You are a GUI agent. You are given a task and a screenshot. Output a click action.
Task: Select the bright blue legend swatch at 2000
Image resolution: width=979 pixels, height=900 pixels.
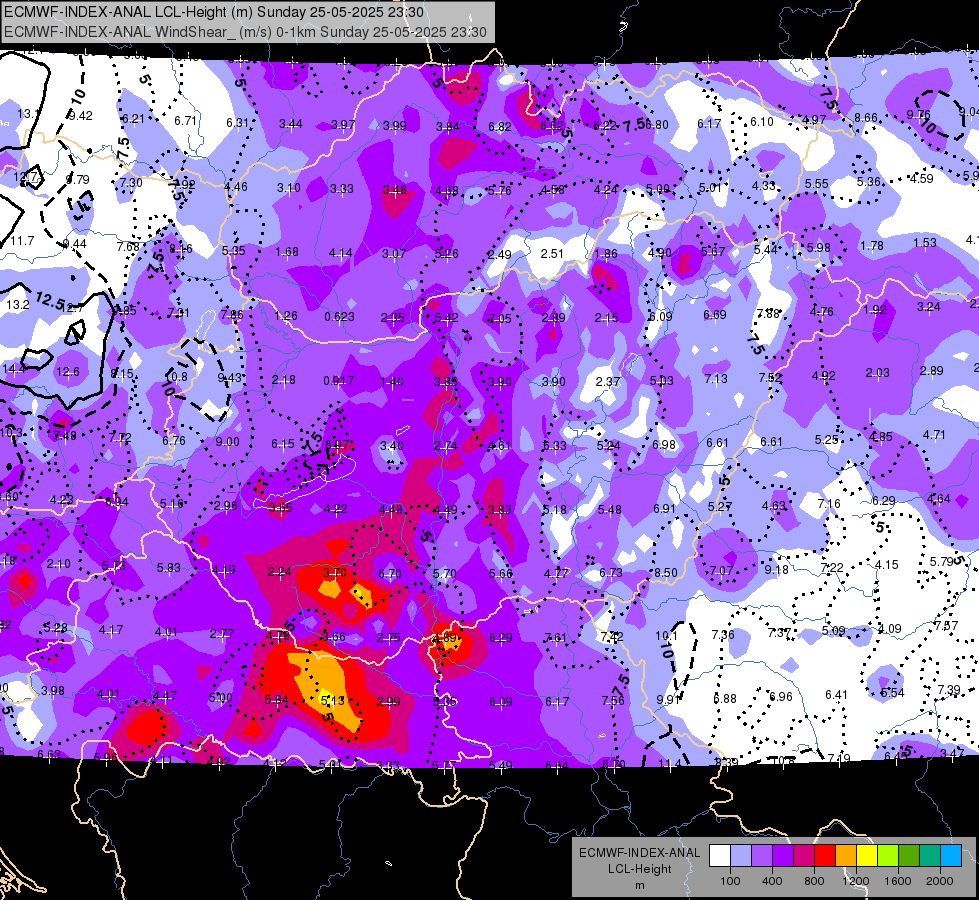coord(951,856)
